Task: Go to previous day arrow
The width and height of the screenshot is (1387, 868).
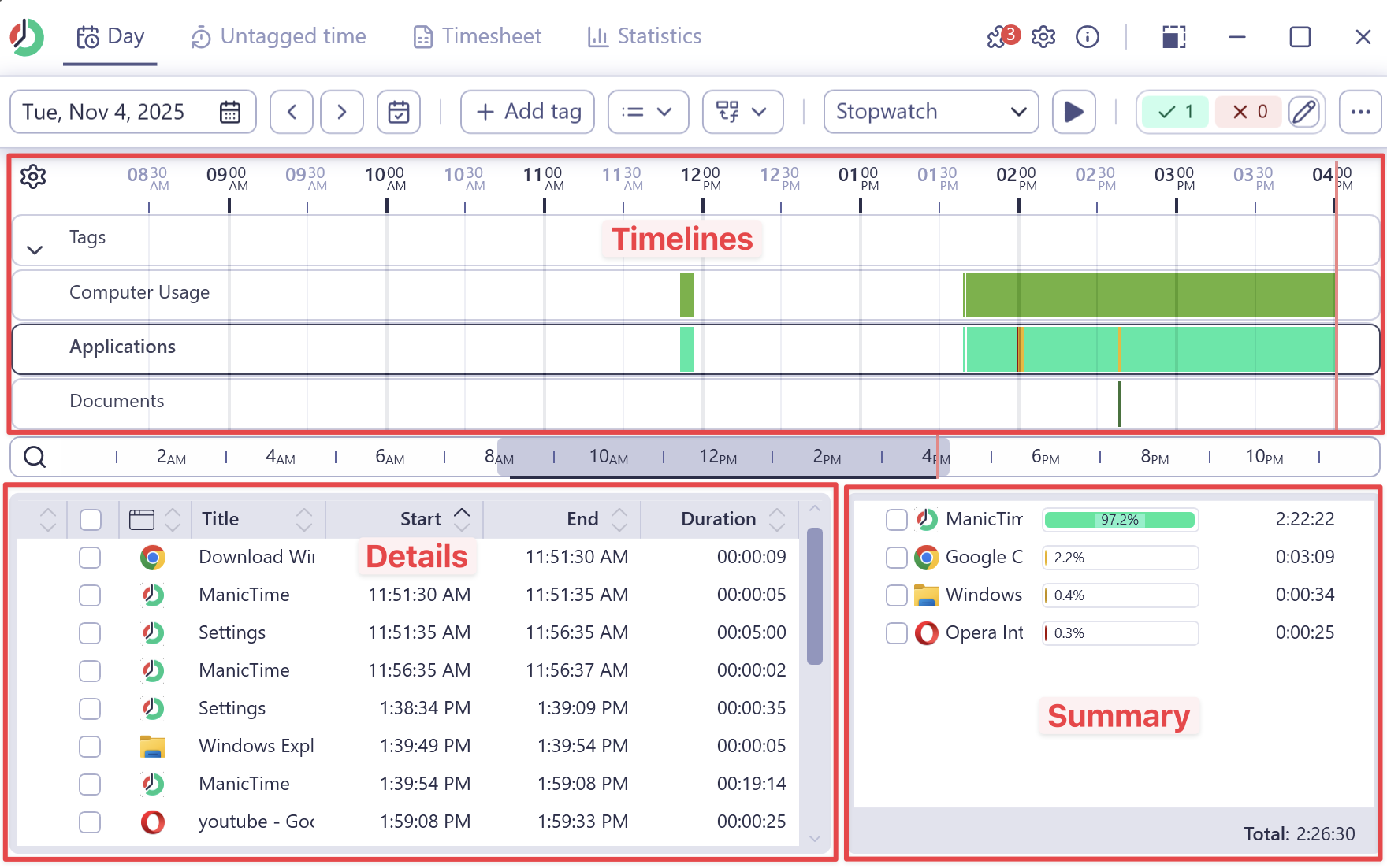Action: [x=292, y=112]
